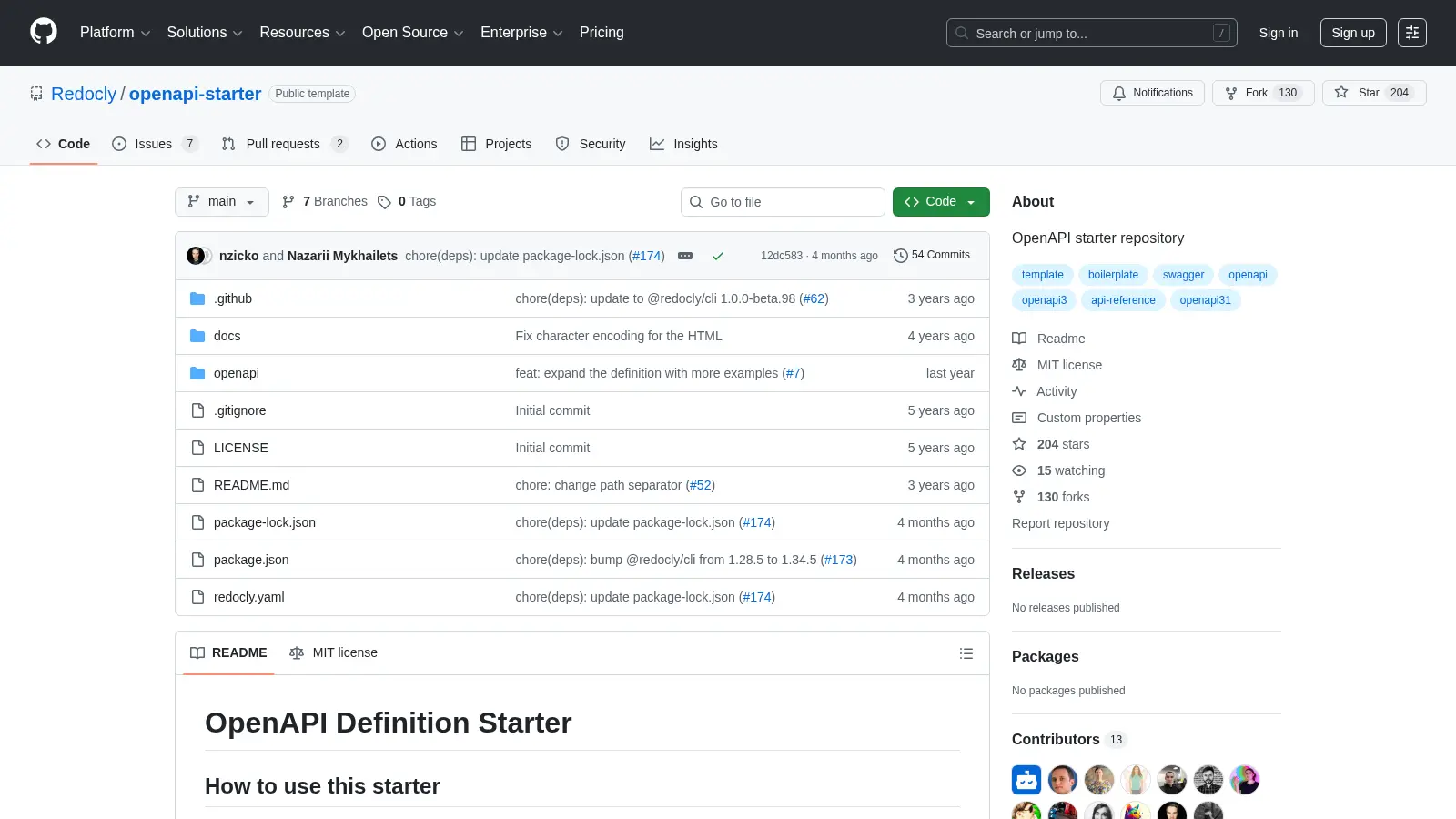Click the docs folder icon
1456x819 pixels.
pyautogui.click(x=197, y=336)
